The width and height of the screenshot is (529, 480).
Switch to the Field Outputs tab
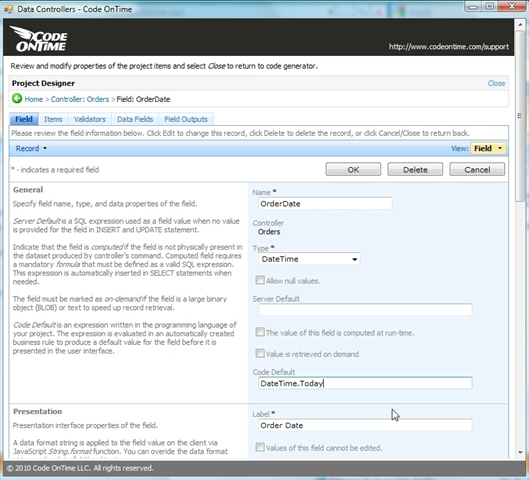[186, 119]
